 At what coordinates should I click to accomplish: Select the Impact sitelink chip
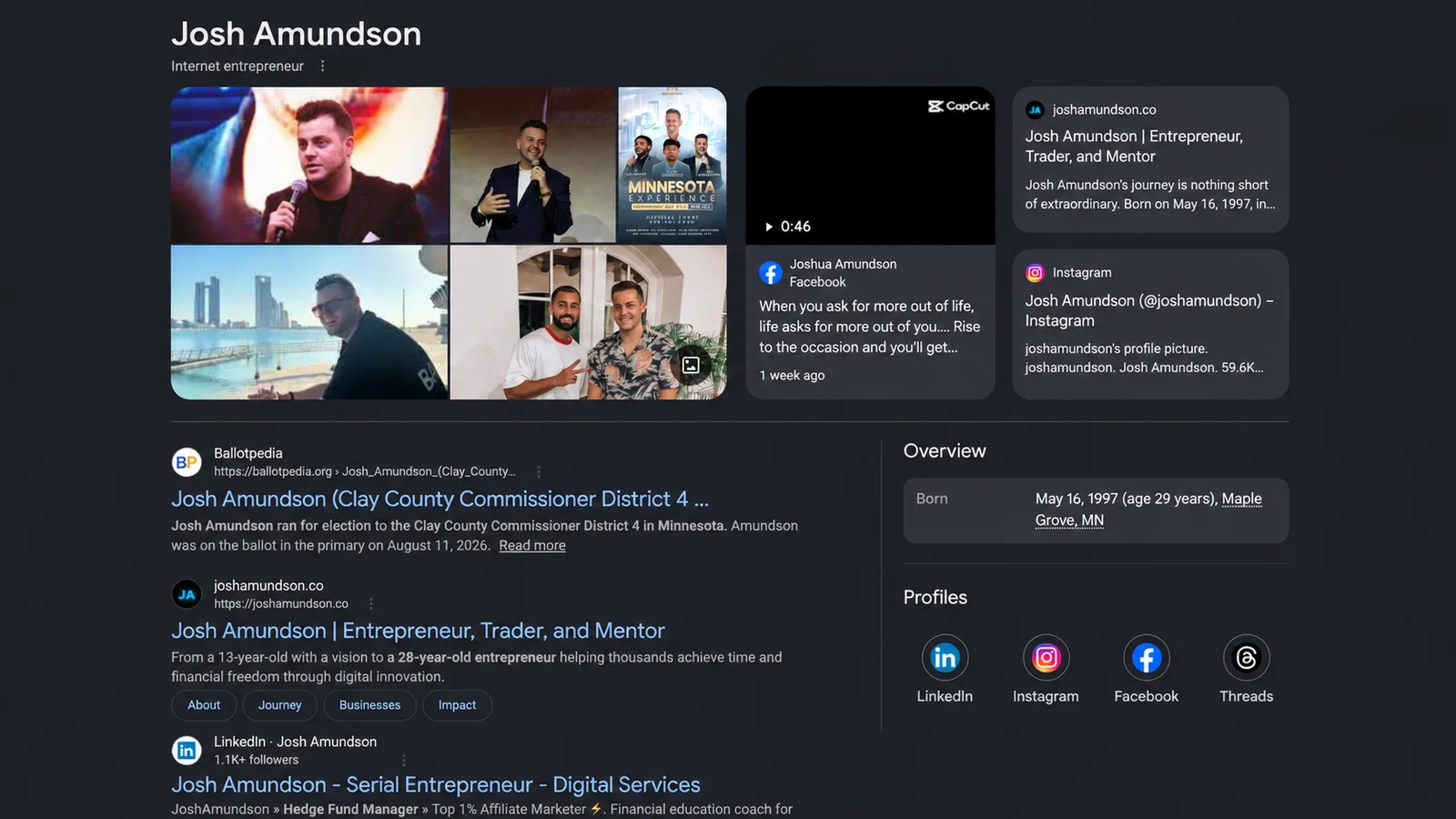pos(457,705)
